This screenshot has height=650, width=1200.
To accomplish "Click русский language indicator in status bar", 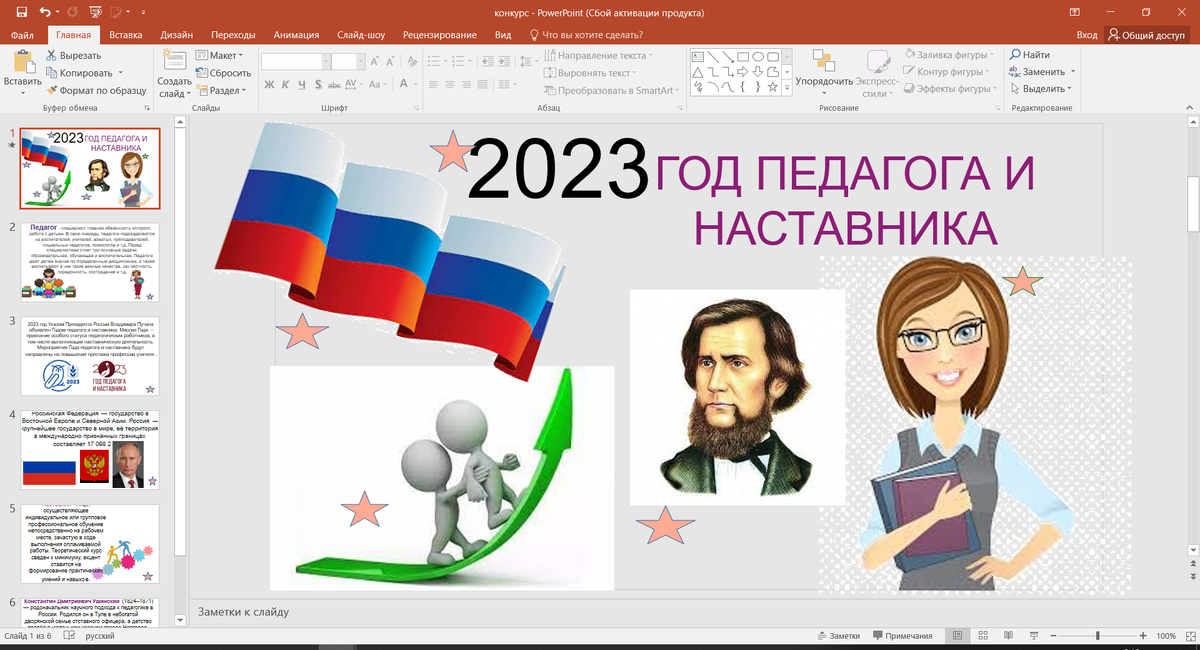I will point(99,636).
